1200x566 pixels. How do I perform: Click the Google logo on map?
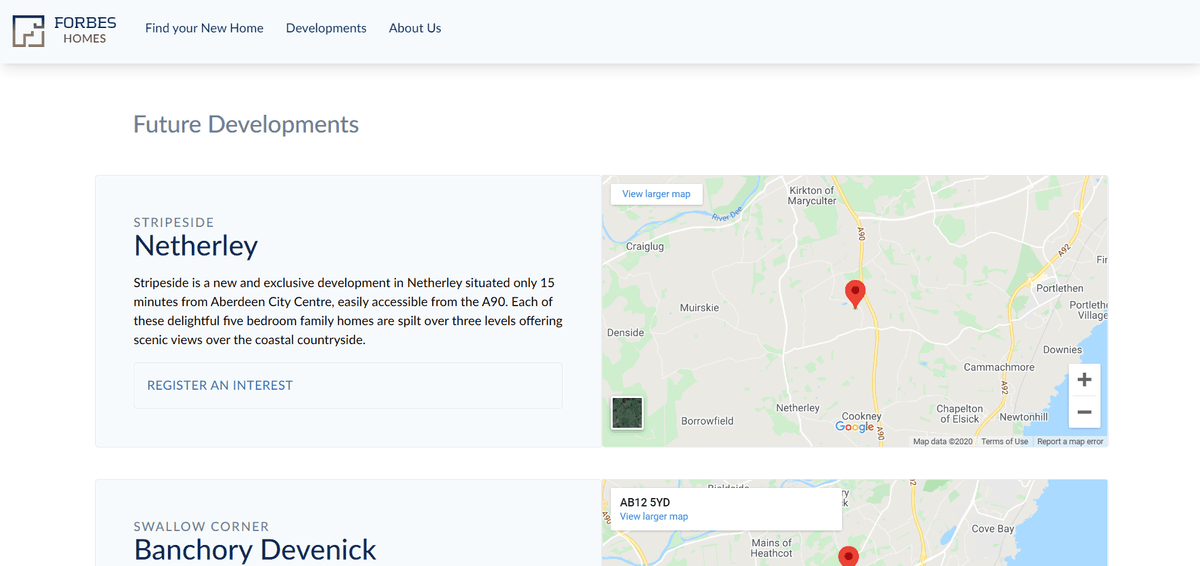point(854,427)
